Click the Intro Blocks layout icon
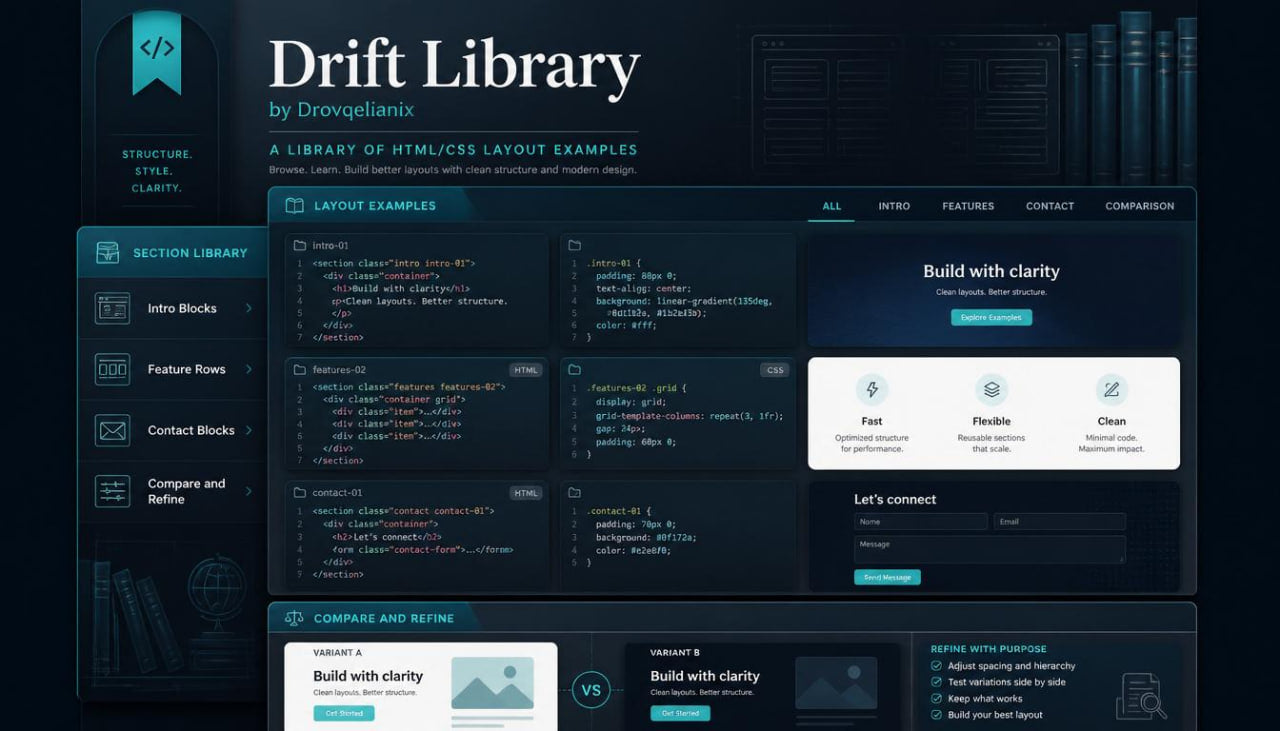1280x731 pixels. pos(112,308)
